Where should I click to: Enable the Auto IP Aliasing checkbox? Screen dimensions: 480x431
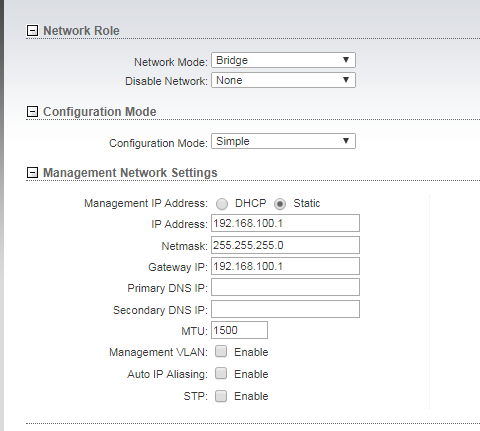(x=221, y=373)
